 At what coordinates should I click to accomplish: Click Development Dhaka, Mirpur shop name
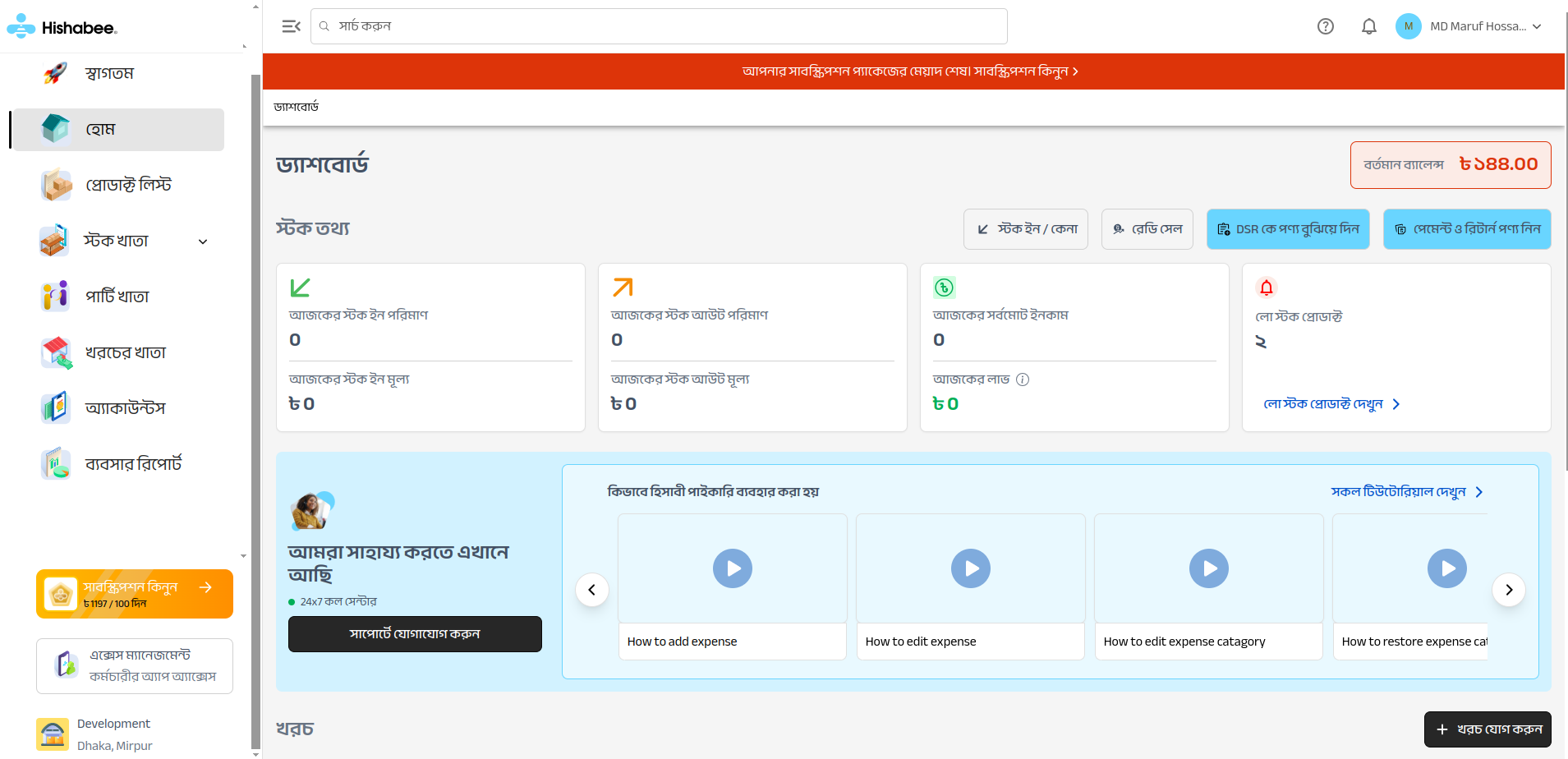(114, 734)
